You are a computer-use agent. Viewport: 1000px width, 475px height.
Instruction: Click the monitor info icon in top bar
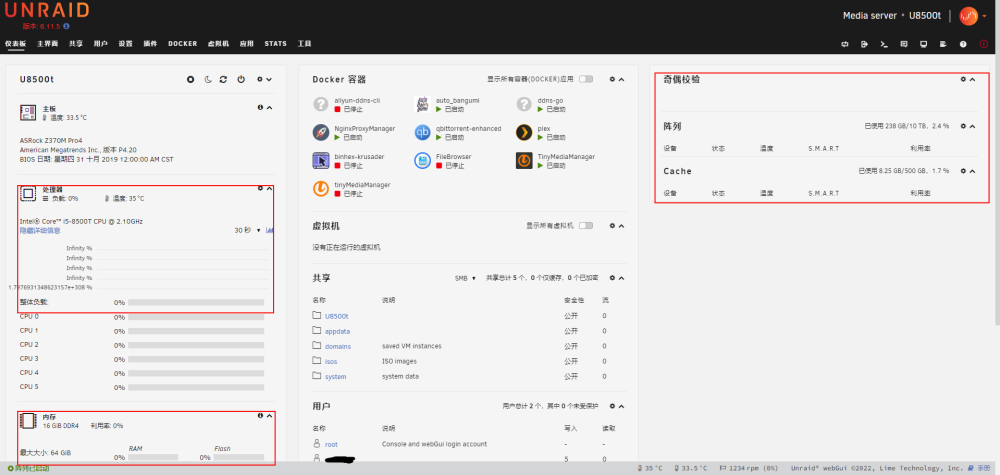pos(923,44)
